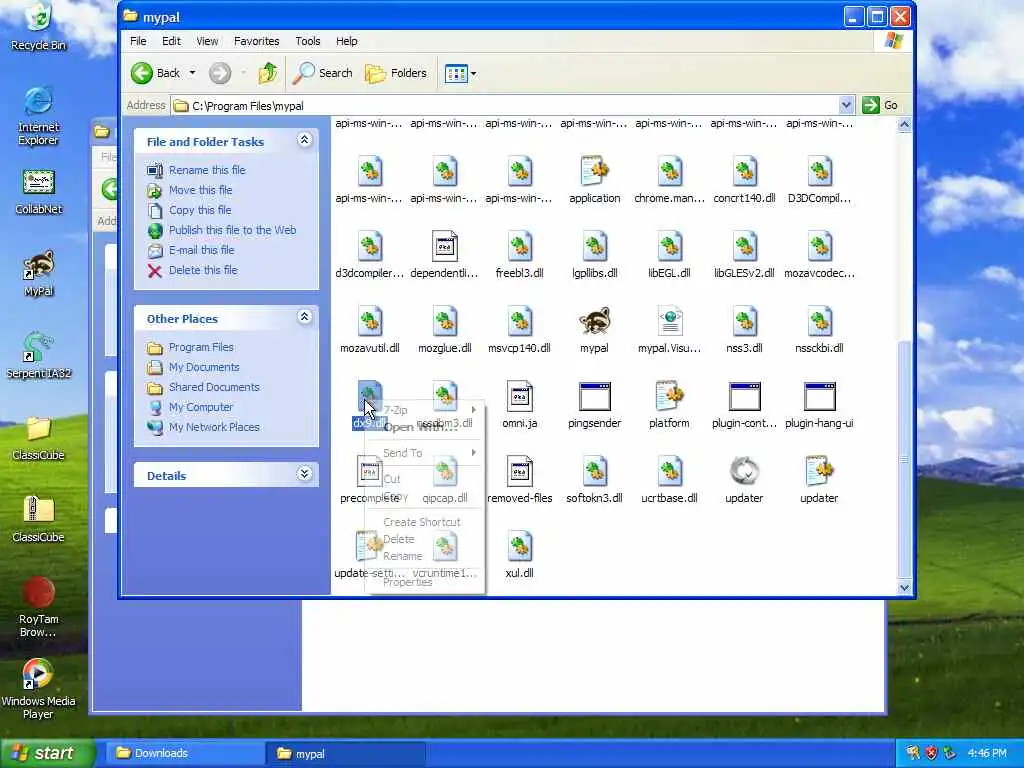The height and width of the screenshot is (768, 1024).
Task: Select the nss3.dll file
Action: point(744,330)
